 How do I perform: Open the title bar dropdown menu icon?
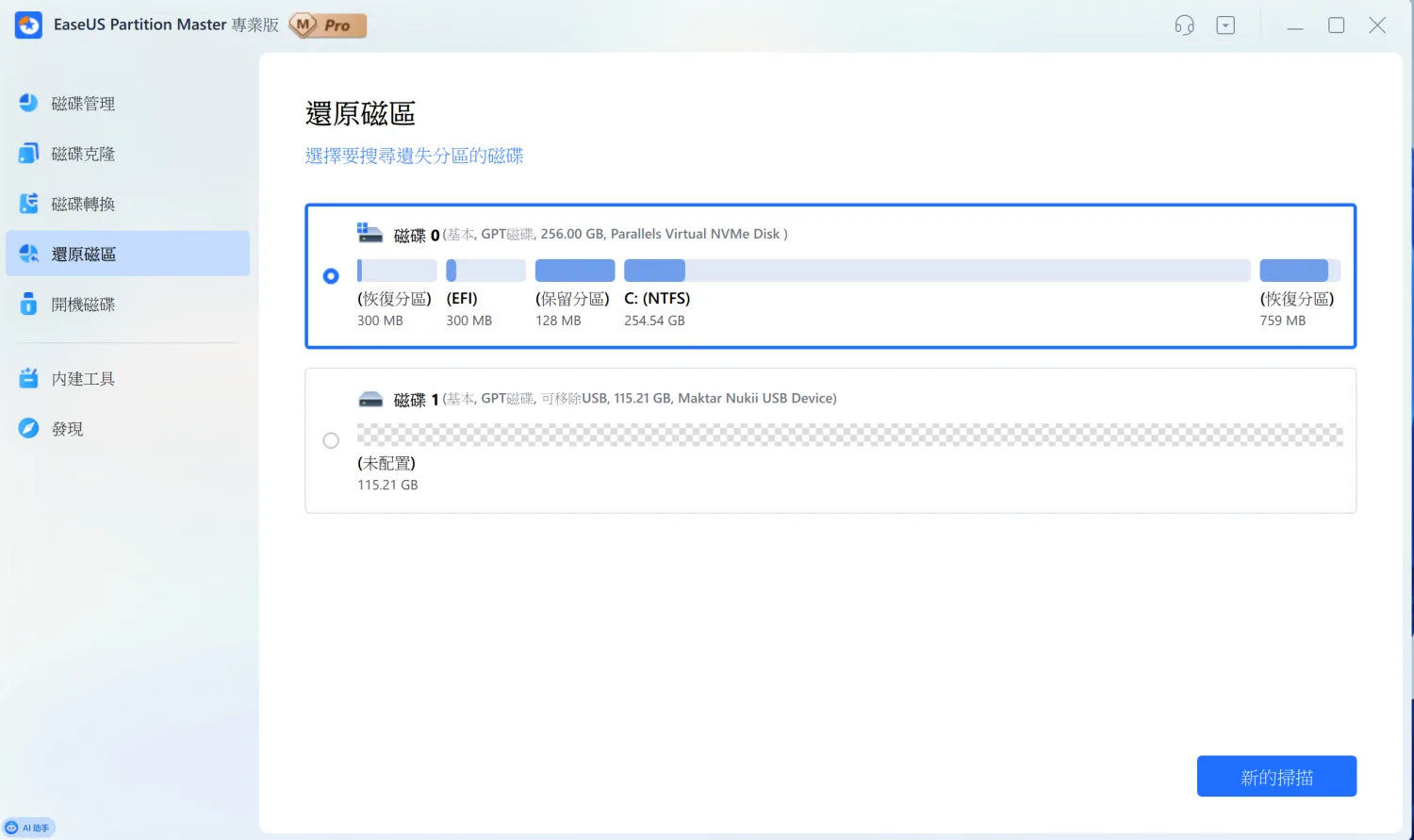1225,25
